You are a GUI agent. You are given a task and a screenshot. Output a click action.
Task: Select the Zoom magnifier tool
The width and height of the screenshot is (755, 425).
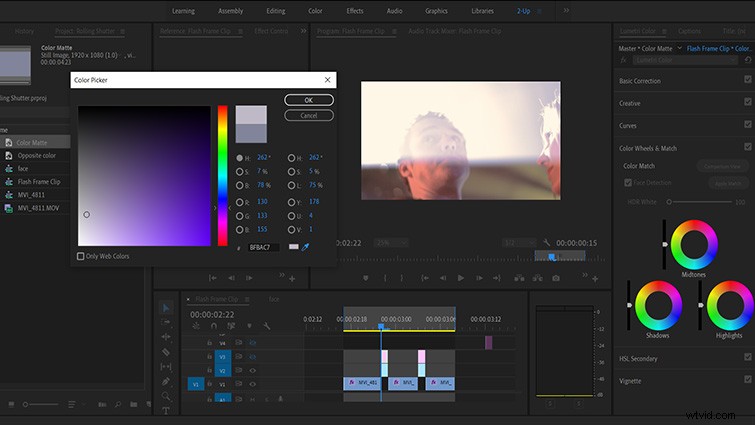[x=166, y=396]
